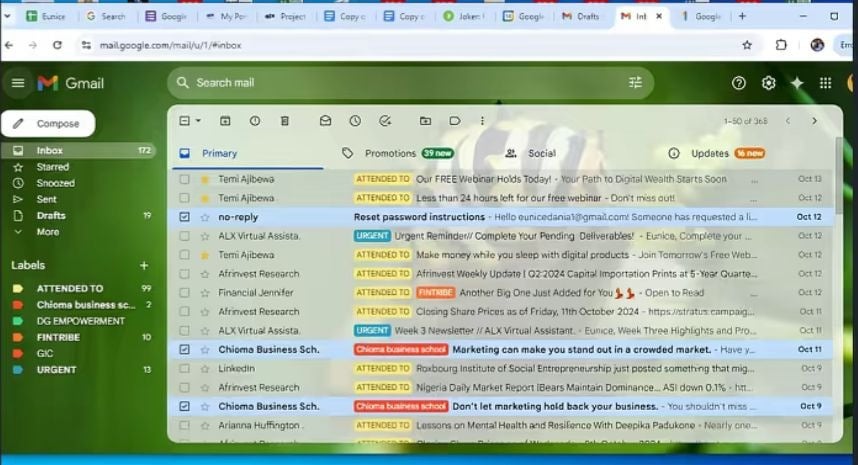Open search filter options icon

coord(635,83)
